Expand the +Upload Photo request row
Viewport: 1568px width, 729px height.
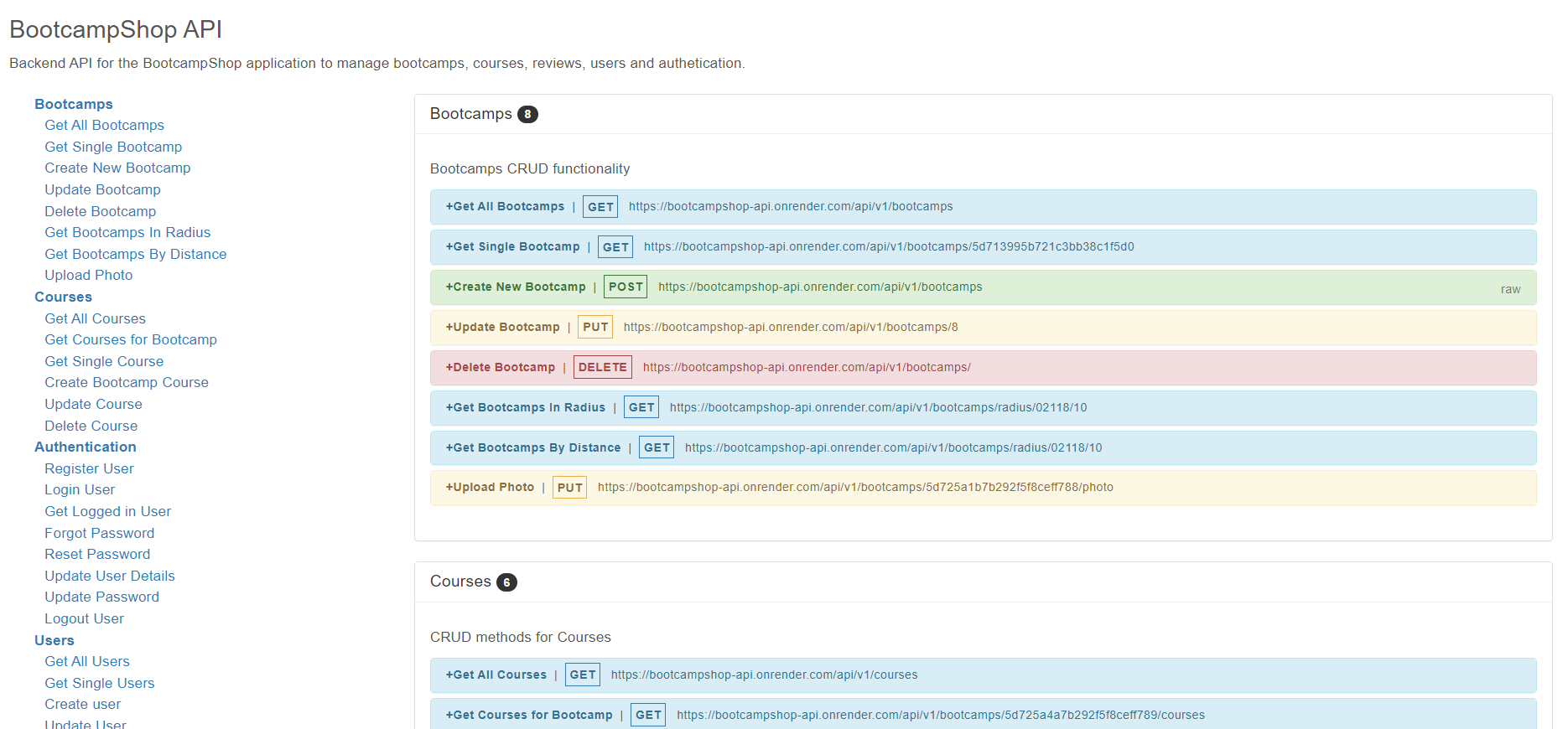[984, 488]
